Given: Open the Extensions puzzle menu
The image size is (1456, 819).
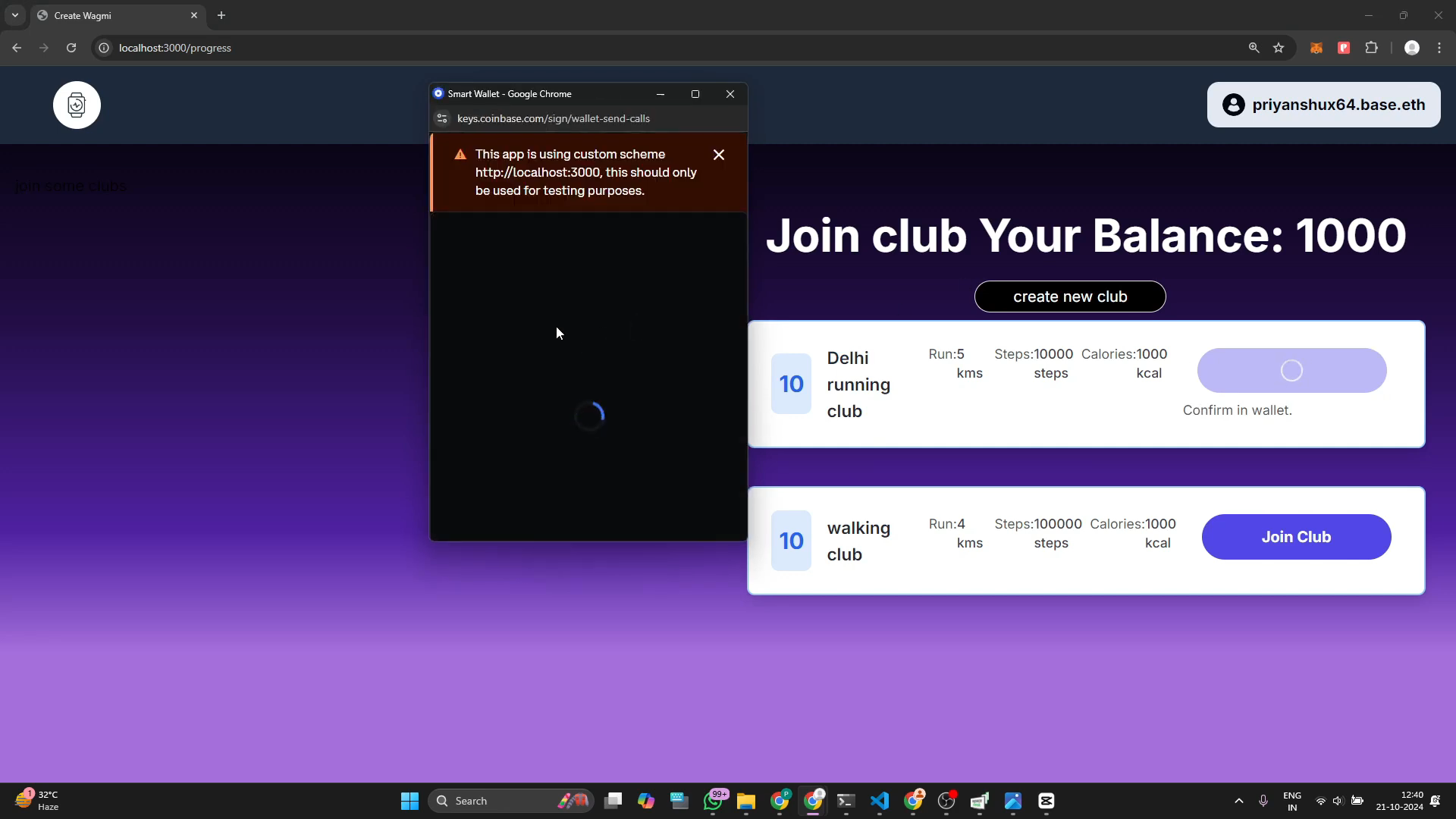Looking at the screenshot, I should (x=1371, y=48).
